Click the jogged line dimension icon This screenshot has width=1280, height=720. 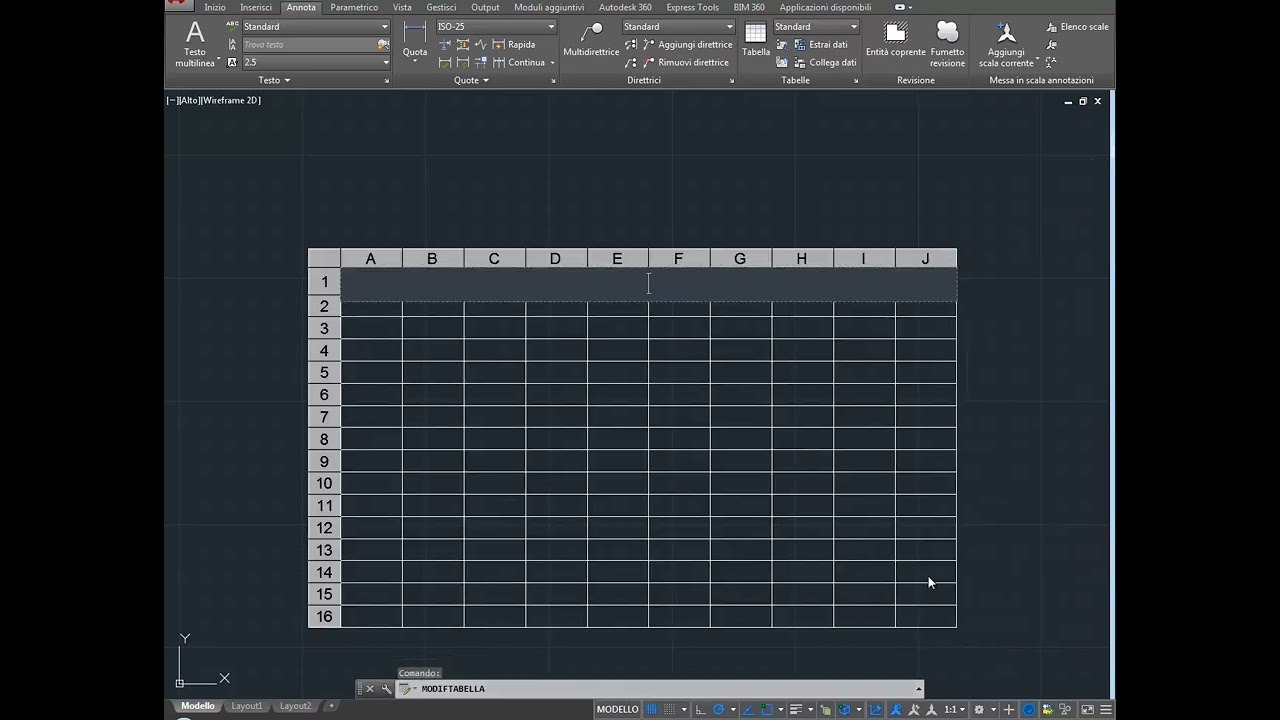(x=481, y=45)
